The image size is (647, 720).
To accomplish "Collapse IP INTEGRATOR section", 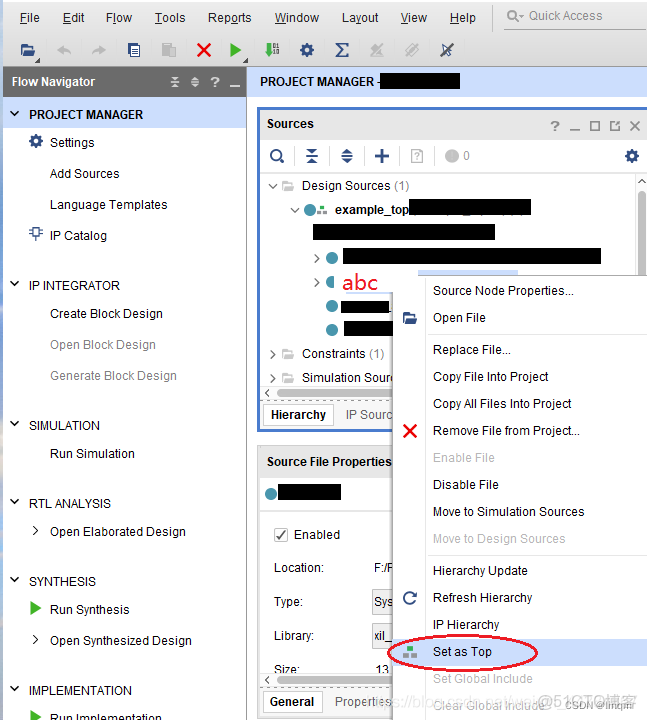I will [x=15, y=284].
